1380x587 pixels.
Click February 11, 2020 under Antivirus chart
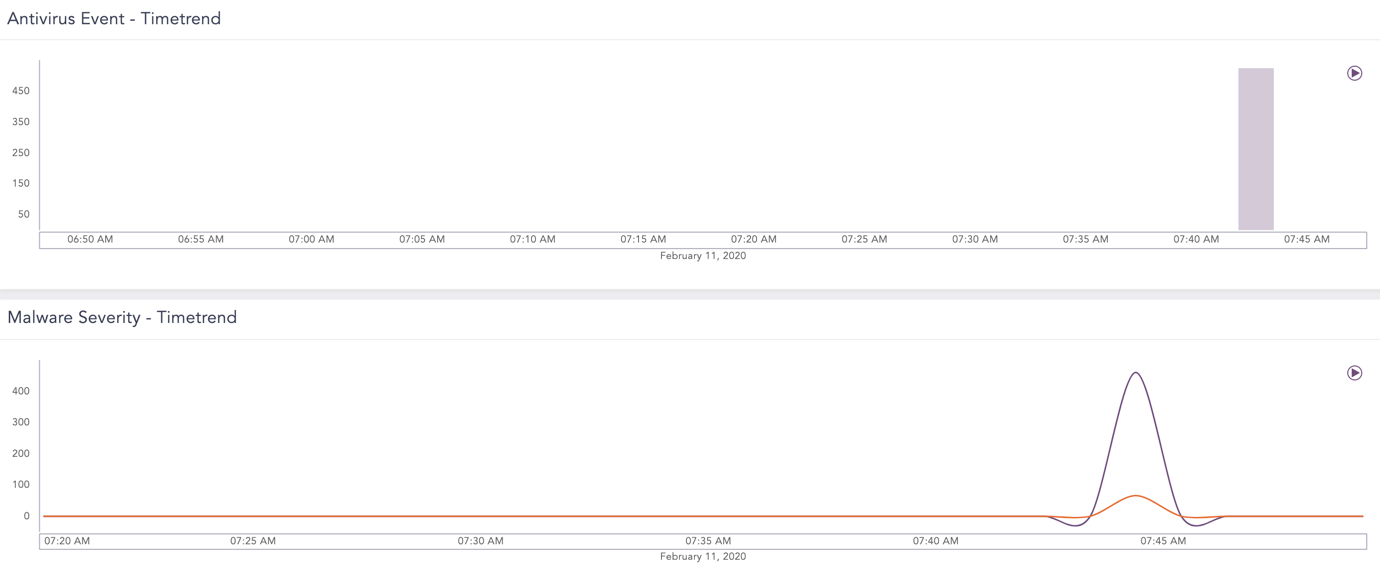pos(703,256)
